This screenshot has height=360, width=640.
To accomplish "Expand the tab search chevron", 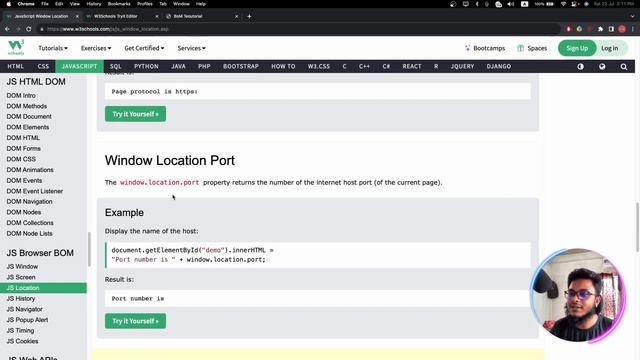I will (632, 16).
